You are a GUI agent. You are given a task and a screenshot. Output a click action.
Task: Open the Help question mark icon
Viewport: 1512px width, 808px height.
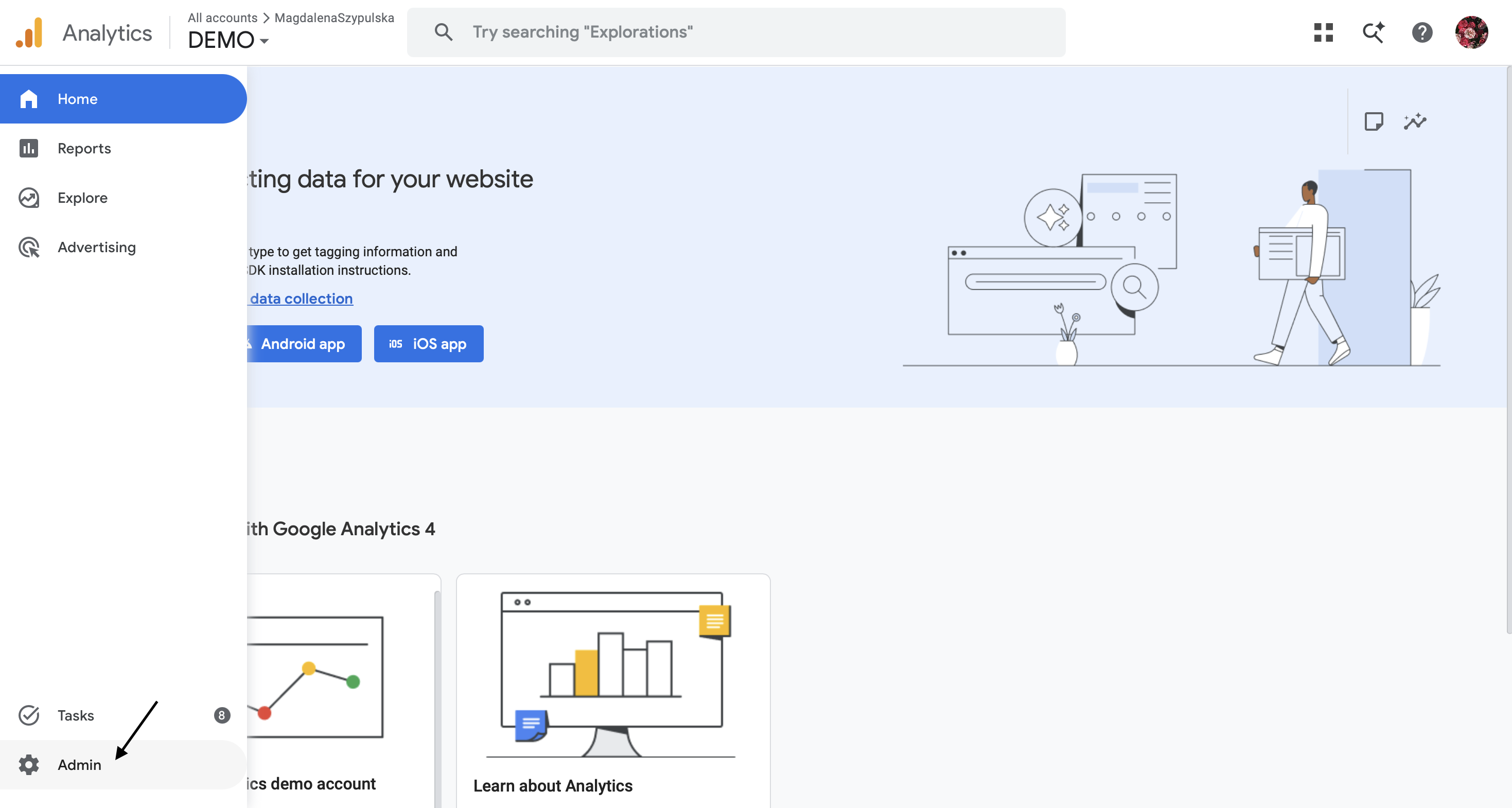click(1421, 32)
